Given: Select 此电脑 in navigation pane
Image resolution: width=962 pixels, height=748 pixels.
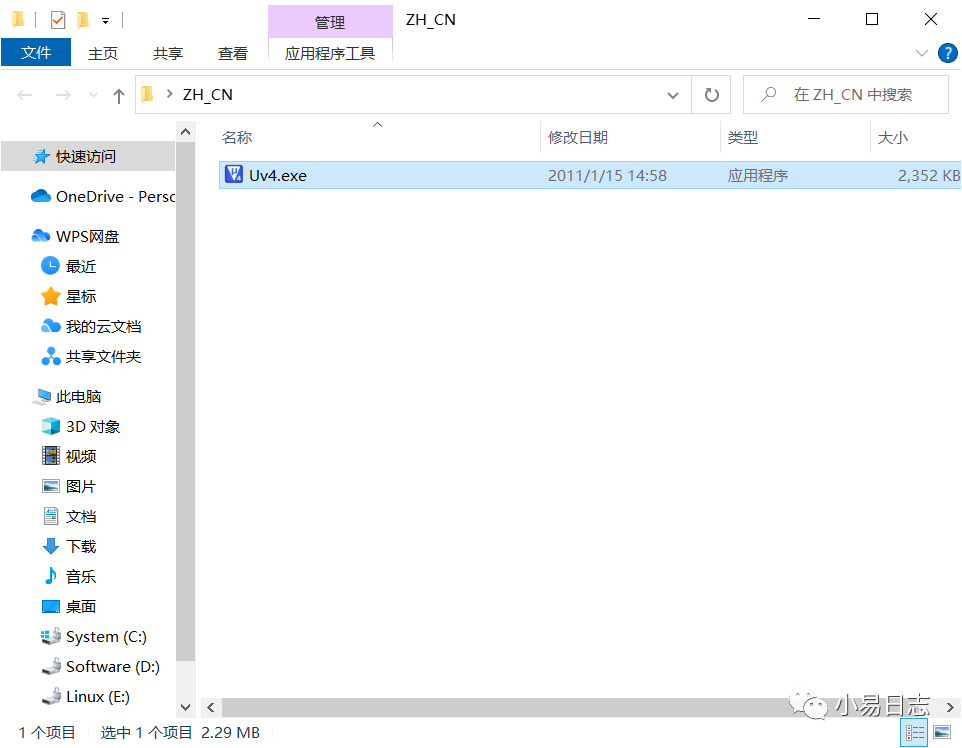Looking at the screenshot, I should point(66,397).
